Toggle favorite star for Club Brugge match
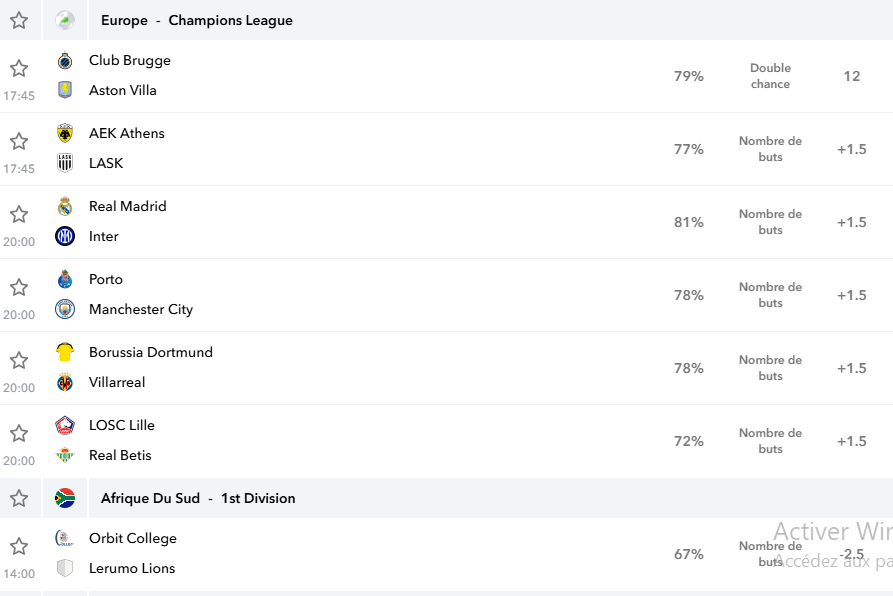Image resolution: width=893 pixels, height=596 pixels. (19, 68)
